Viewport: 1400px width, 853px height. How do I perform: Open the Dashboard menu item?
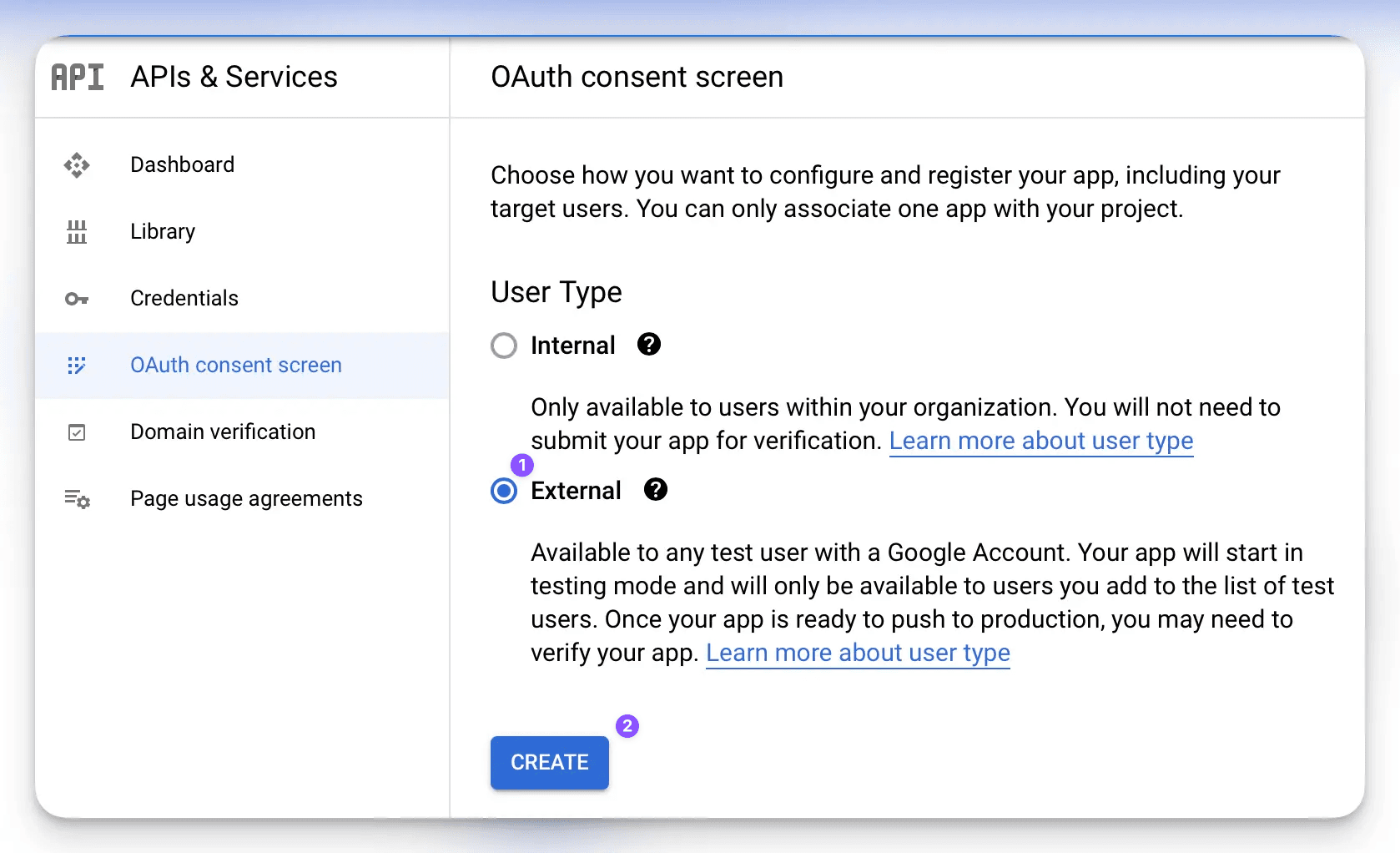pyautogui.click(x=182, y=164)
